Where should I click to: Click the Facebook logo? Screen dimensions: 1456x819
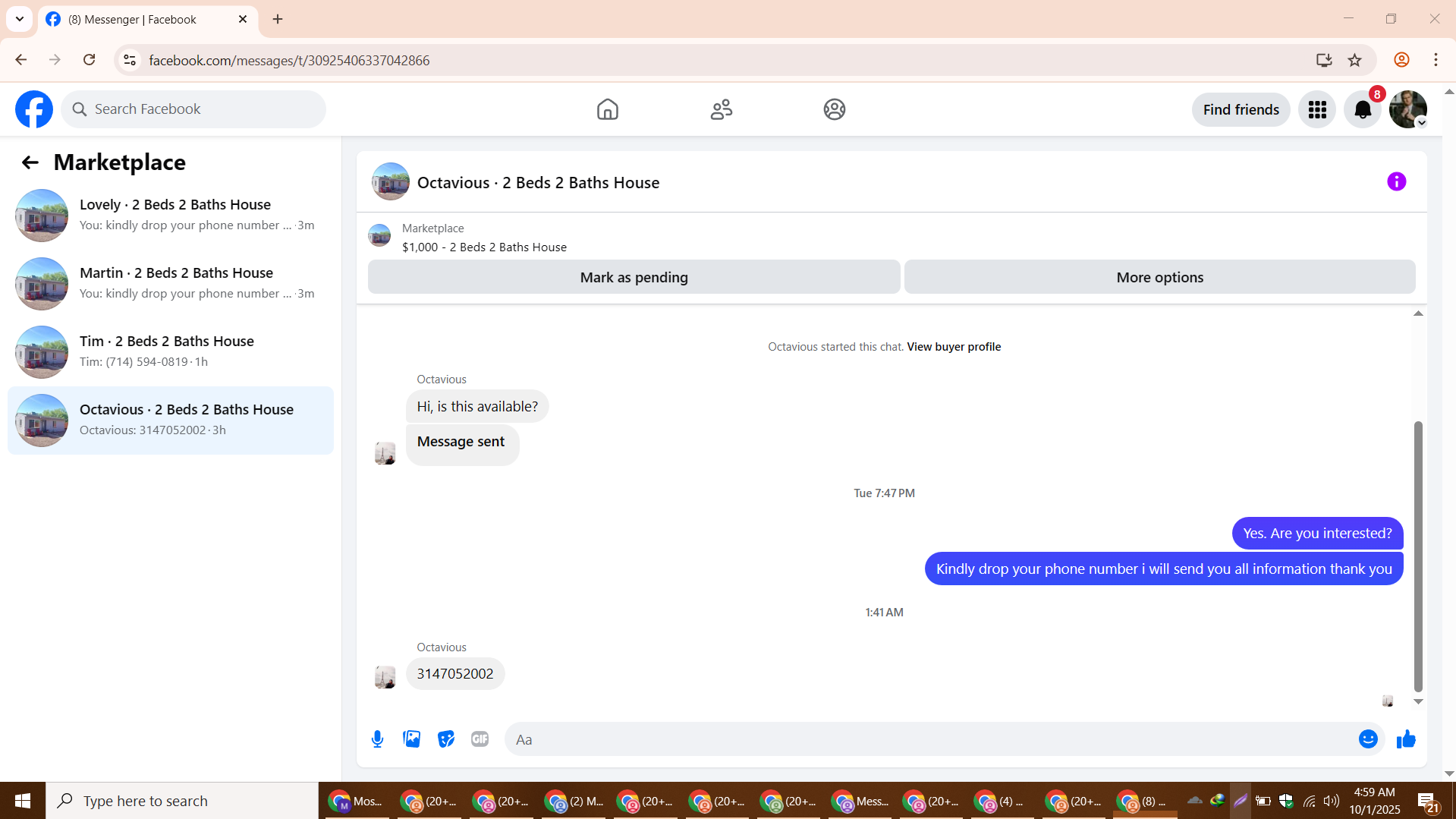pyautogui.click(x=34, y=109)
